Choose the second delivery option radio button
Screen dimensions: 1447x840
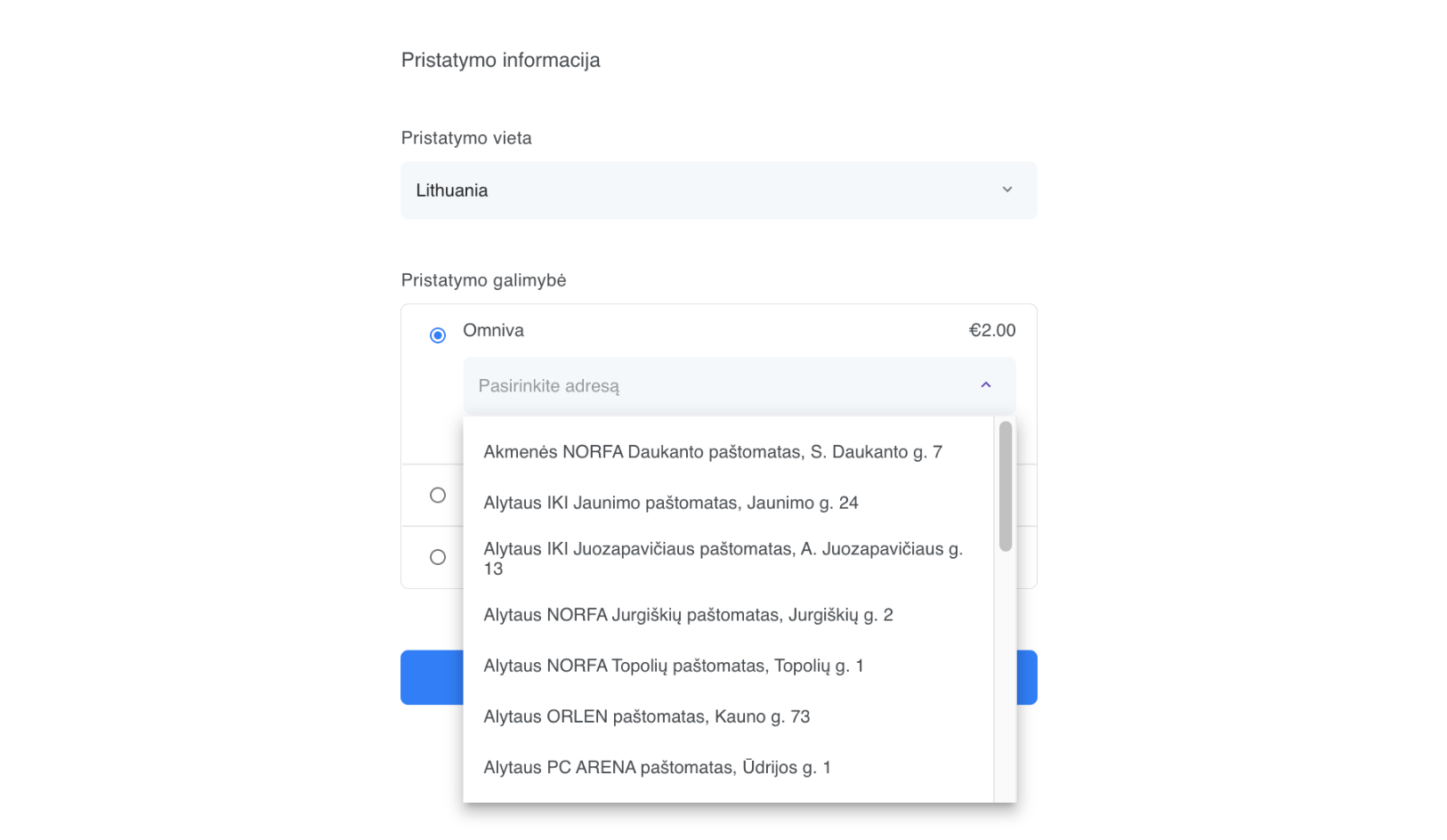click(x=437, y=495)
